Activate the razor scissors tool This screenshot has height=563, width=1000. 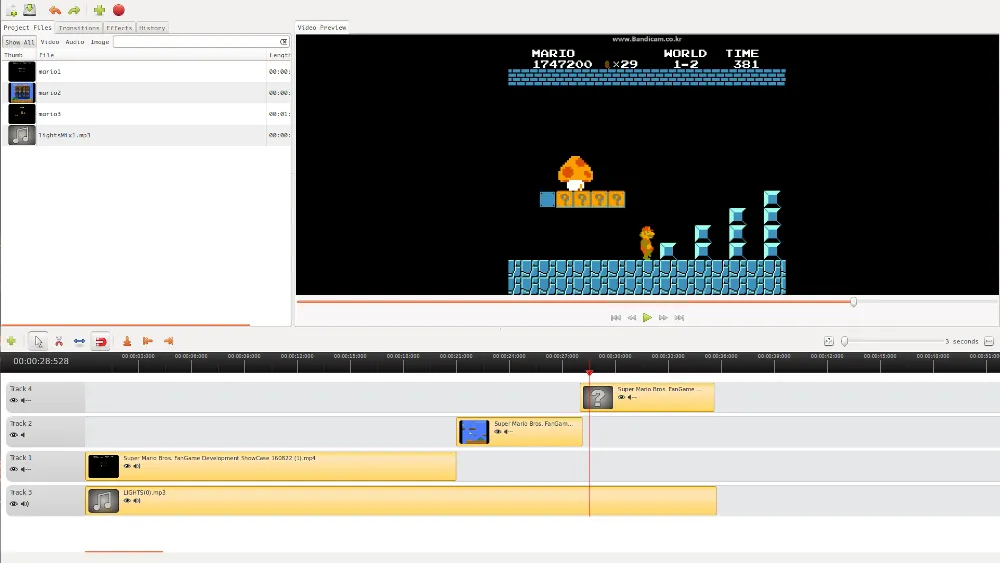click(59, 341)
